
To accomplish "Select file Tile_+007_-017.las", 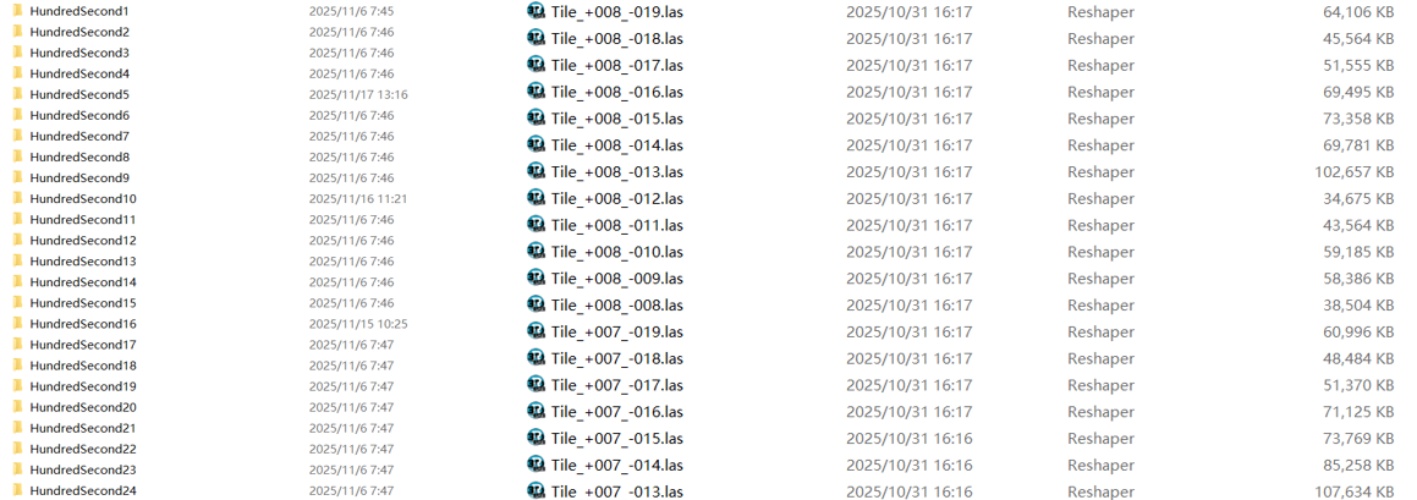I will coord(617,384).
